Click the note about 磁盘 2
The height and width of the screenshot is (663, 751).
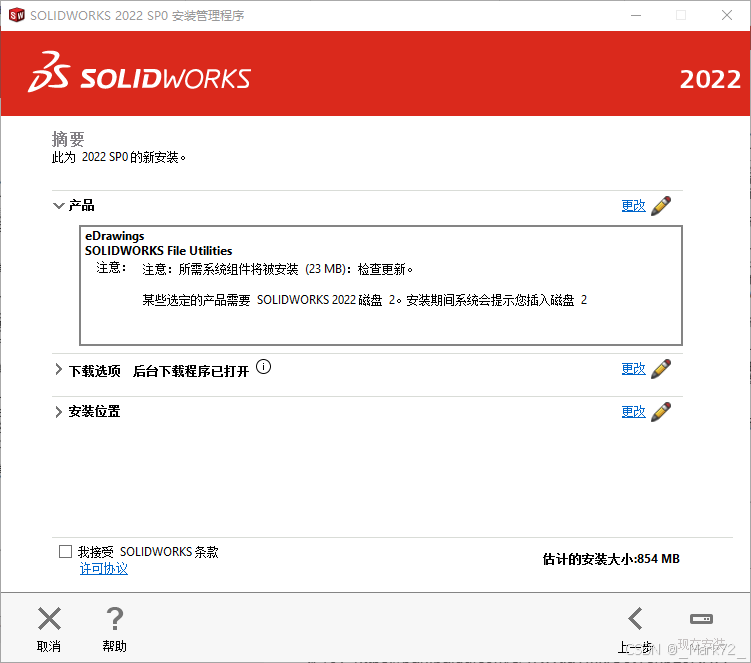[364, 300]
